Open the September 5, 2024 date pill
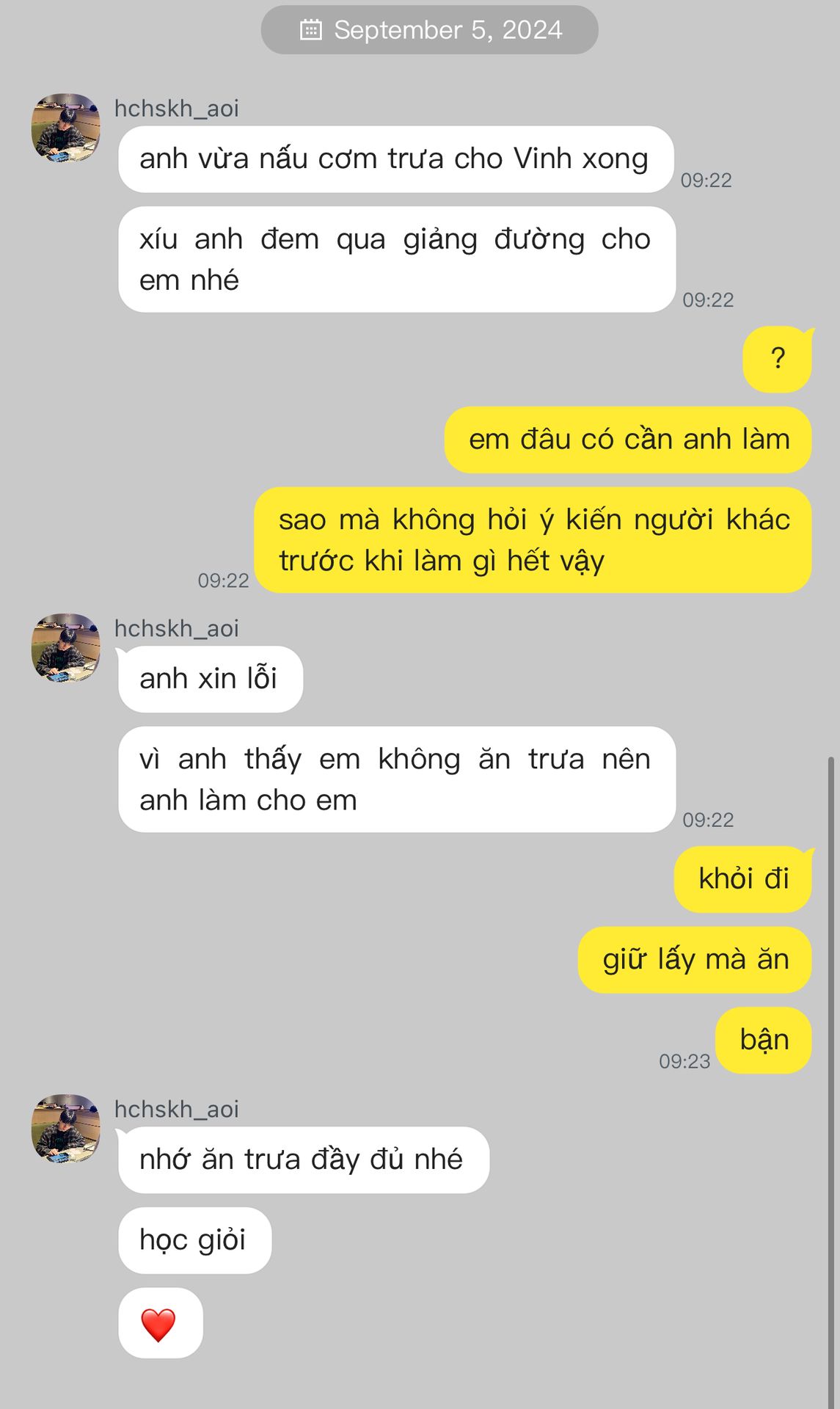 430,30
